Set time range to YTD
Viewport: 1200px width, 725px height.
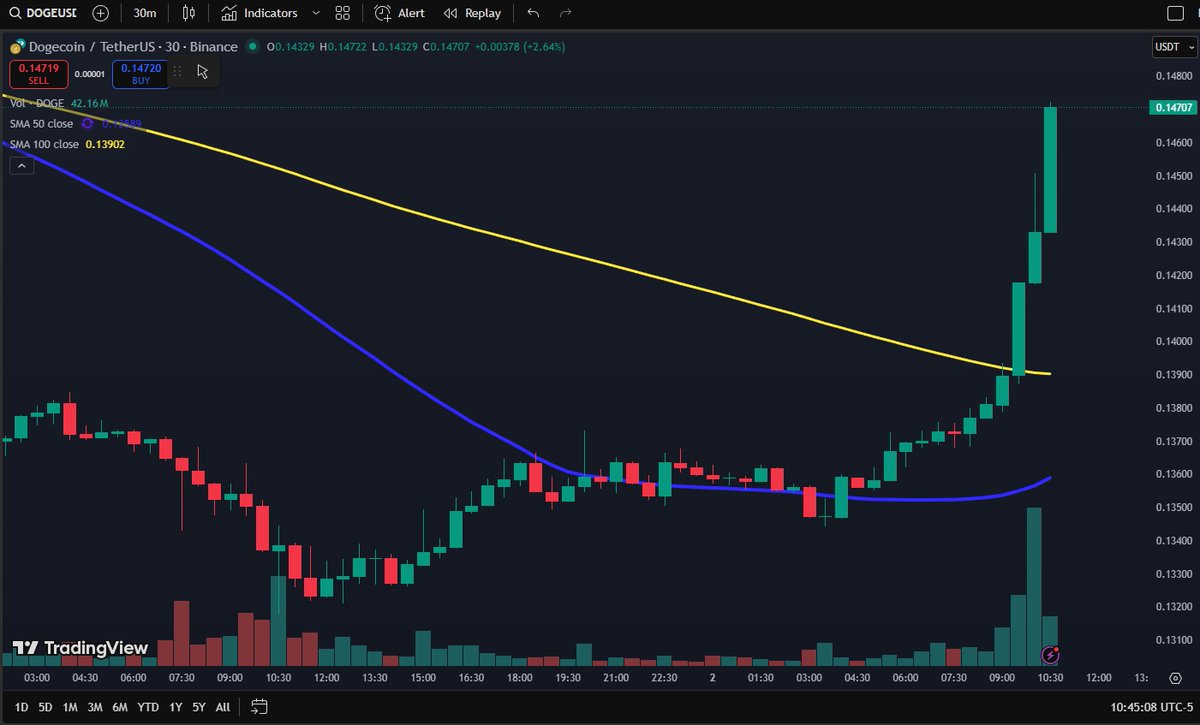coord(148,707)
